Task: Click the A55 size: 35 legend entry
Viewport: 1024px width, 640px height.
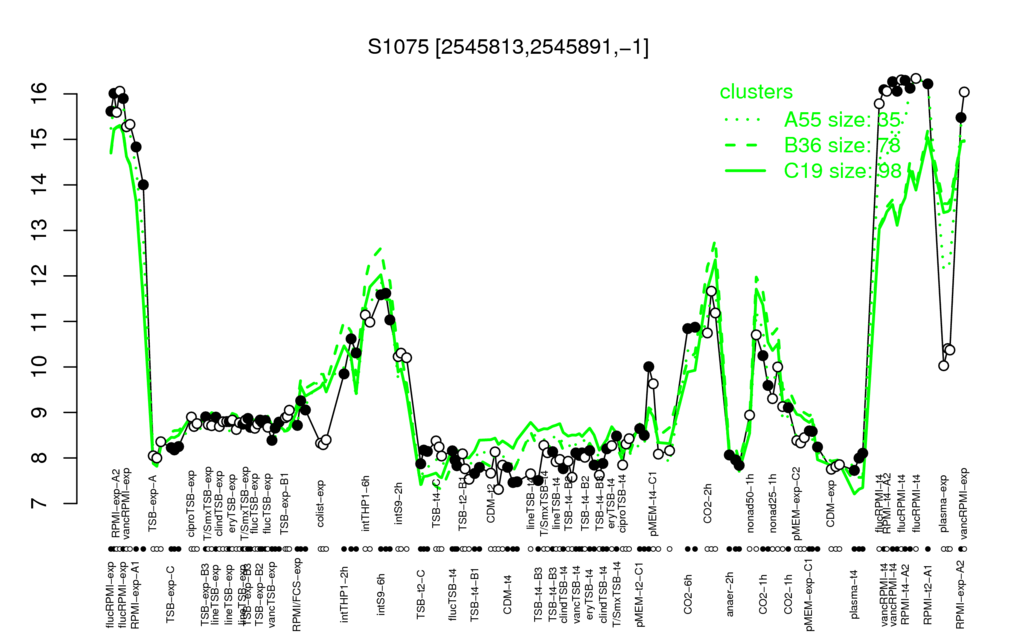Action: pos(842,120)
